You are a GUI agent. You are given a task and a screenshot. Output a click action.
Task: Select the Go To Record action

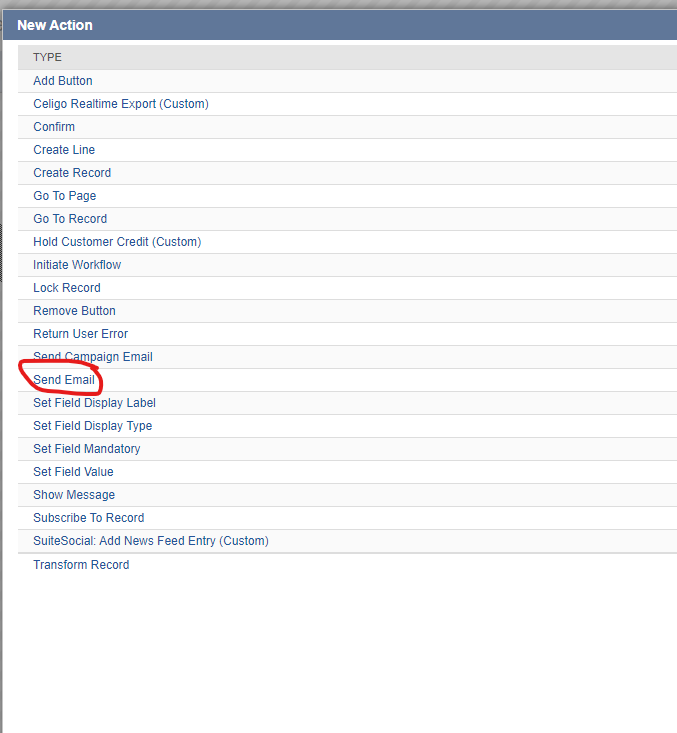pos(70,219)
